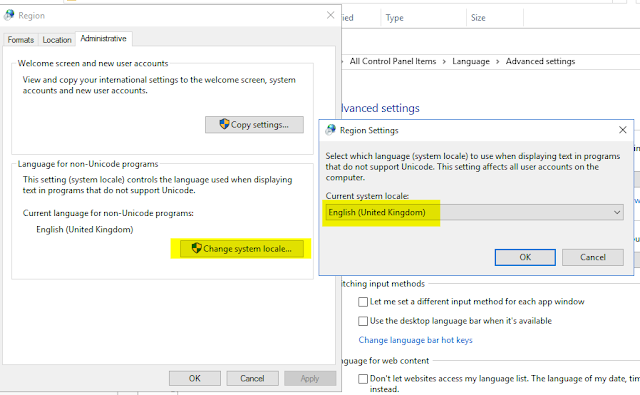
Task: Click shield icon on Change system locale
Action: (196, 248)
